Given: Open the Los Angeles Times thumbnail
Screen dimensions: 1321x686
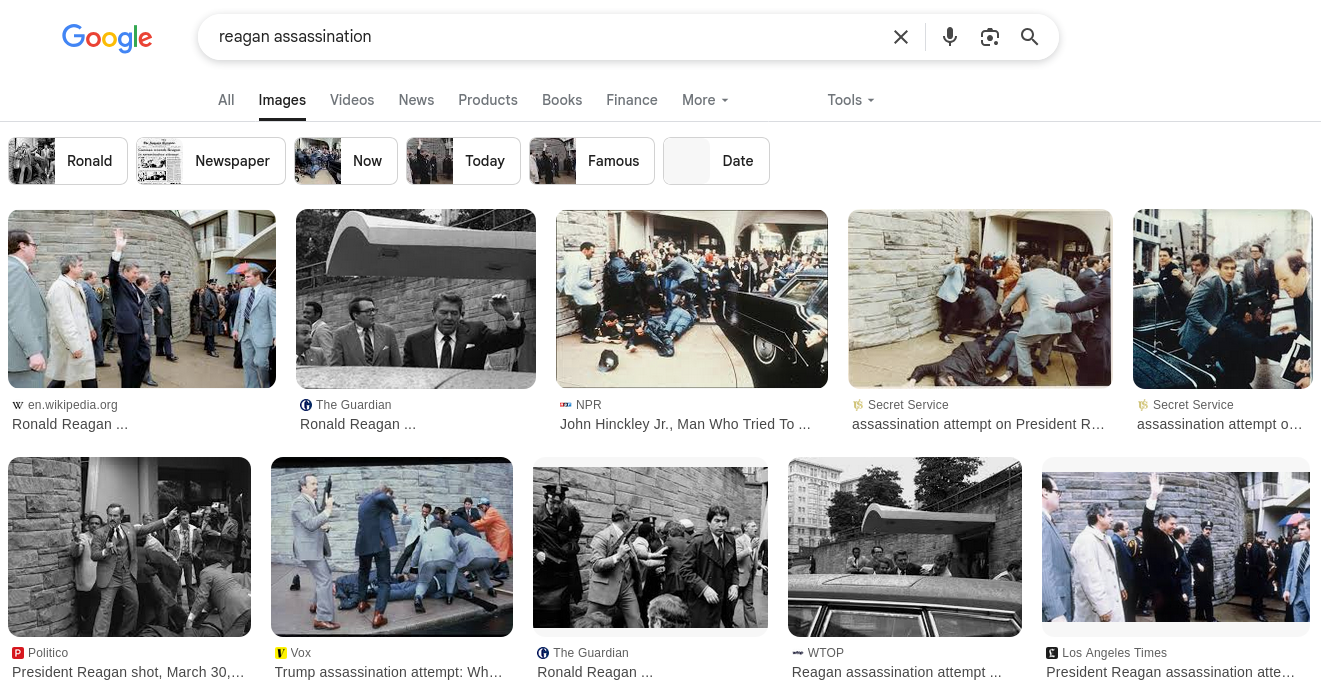Looking at the screenshot, I should point(1176,547).
